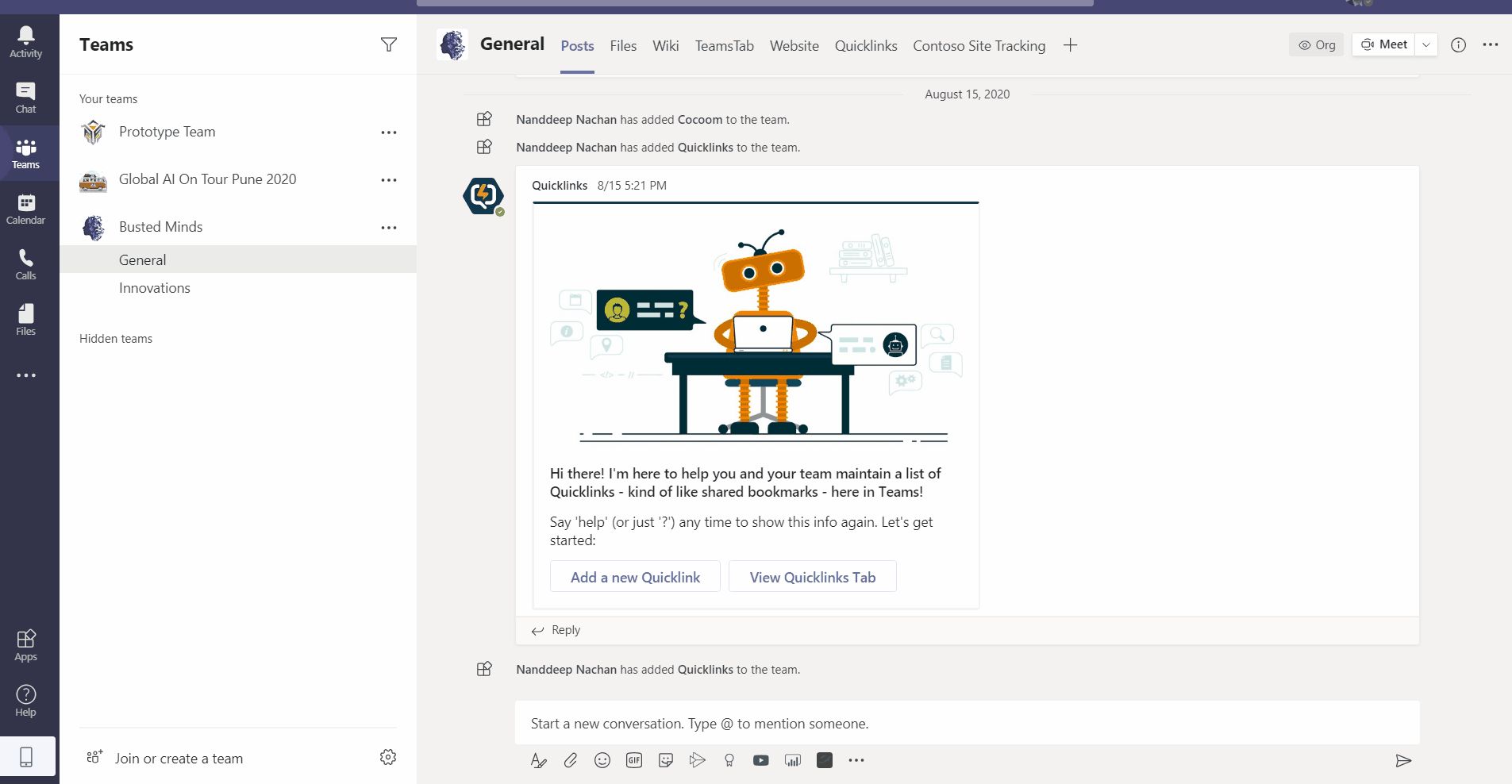Screen dimensions: 1512x784
Task: Toggle the channel info pane icon
Action: coord(1458,45)
